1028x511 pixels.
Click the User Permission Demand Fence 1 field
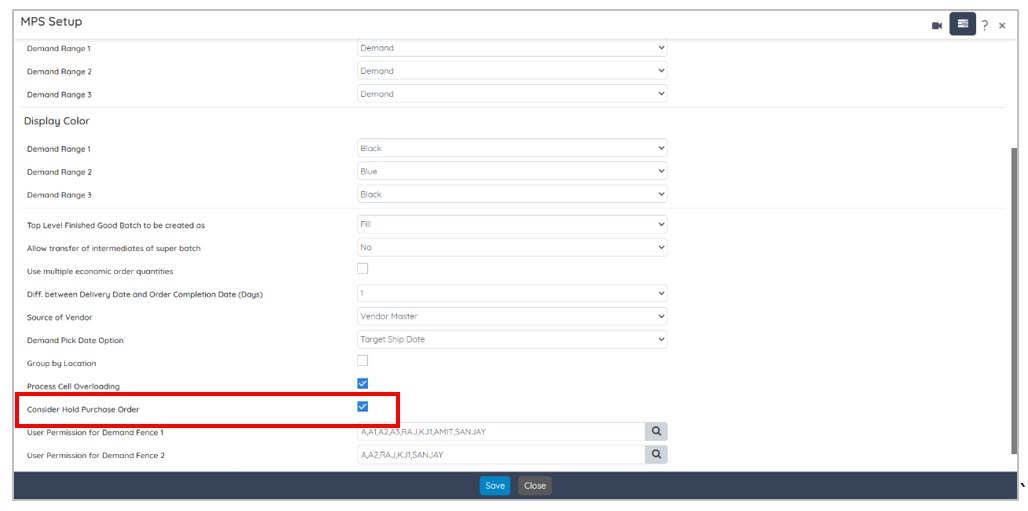click(x=500, y=431)
